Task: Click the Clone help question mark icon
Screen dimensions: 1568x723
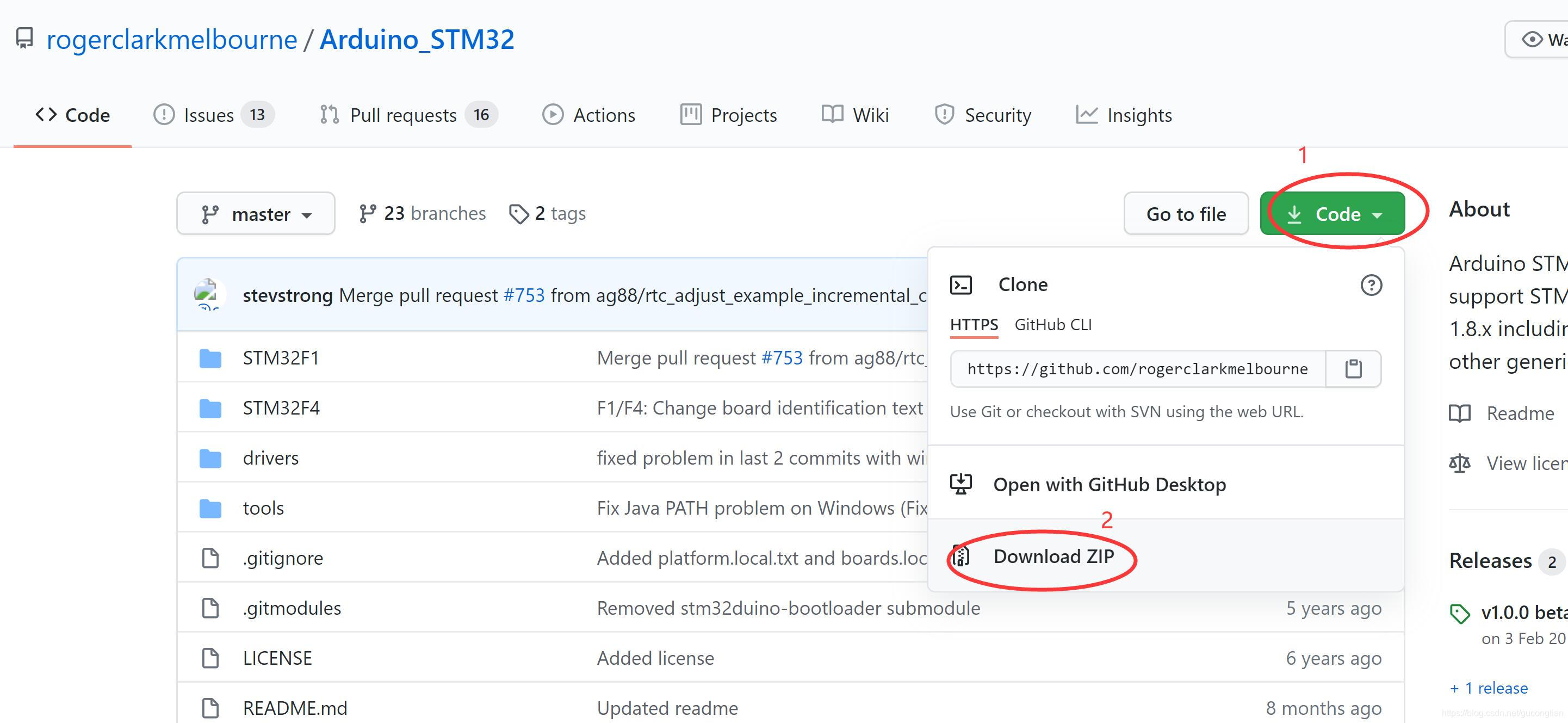Action: coord(1371,285)
